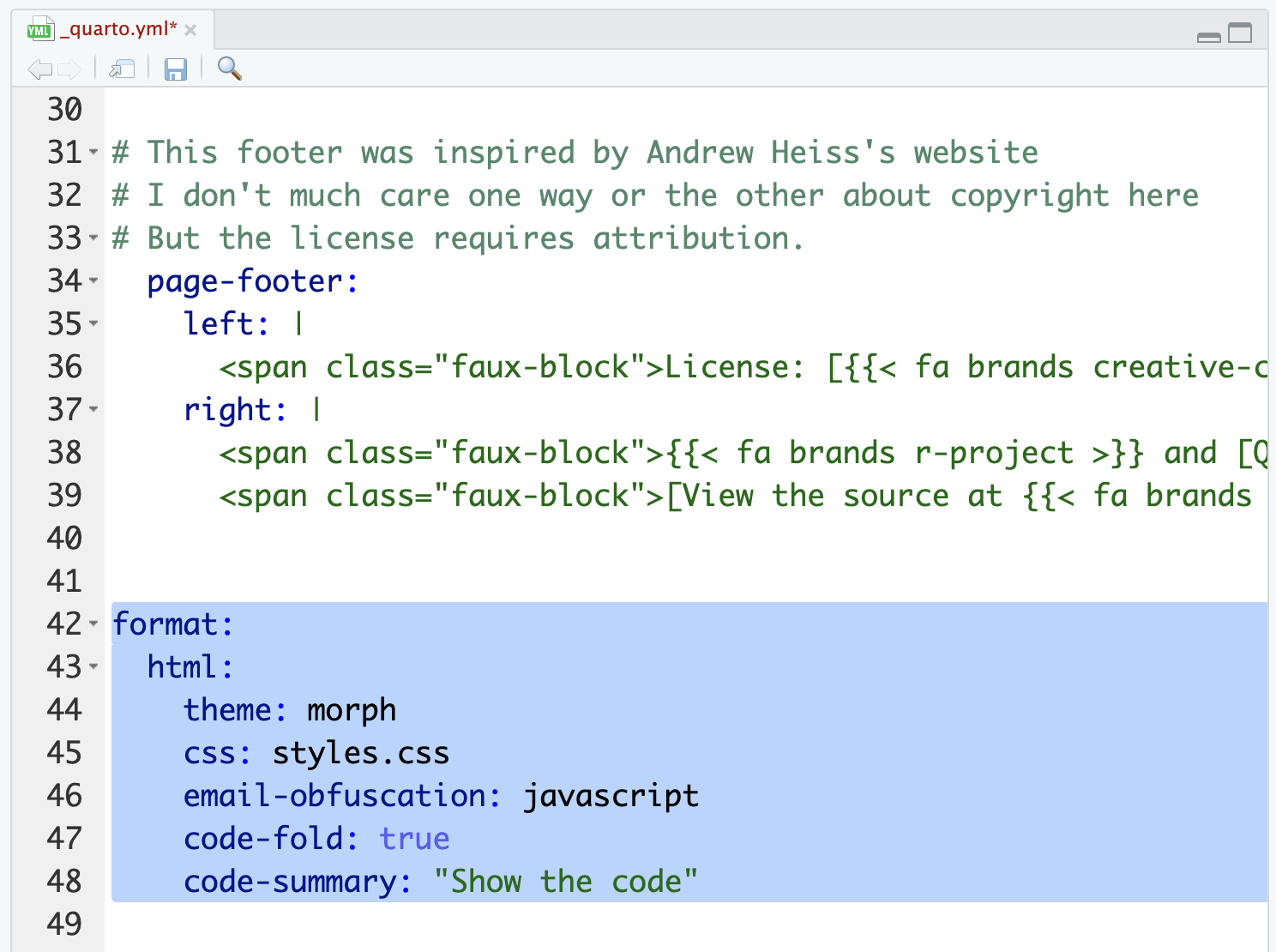Toggle the fold arrow on line 33
The image size is (1276, 952).
[93, 238]
